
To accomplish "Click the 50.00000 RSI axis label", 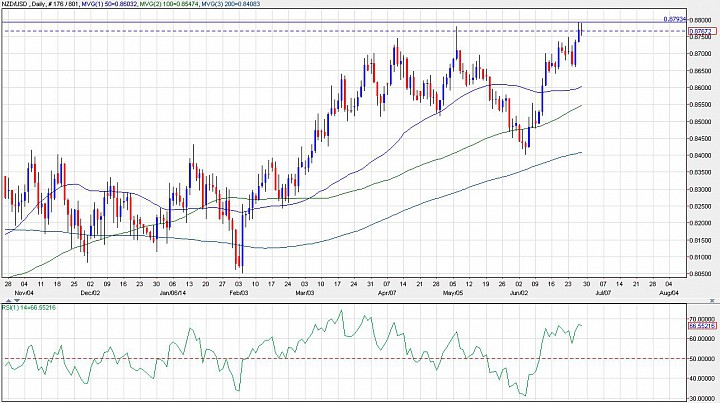I will [x=702, y=358].
